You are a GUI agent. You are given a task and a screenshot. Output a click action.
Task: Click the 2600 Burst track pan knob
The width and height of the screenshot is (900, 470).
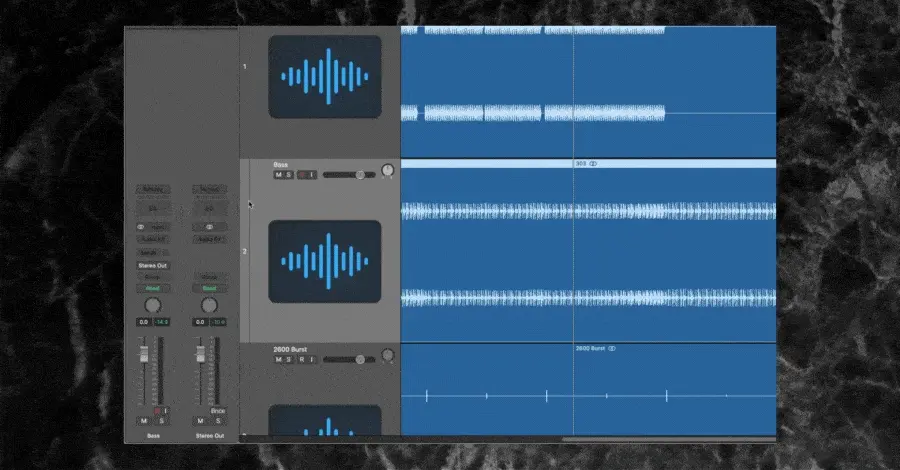tap(387, 355)
